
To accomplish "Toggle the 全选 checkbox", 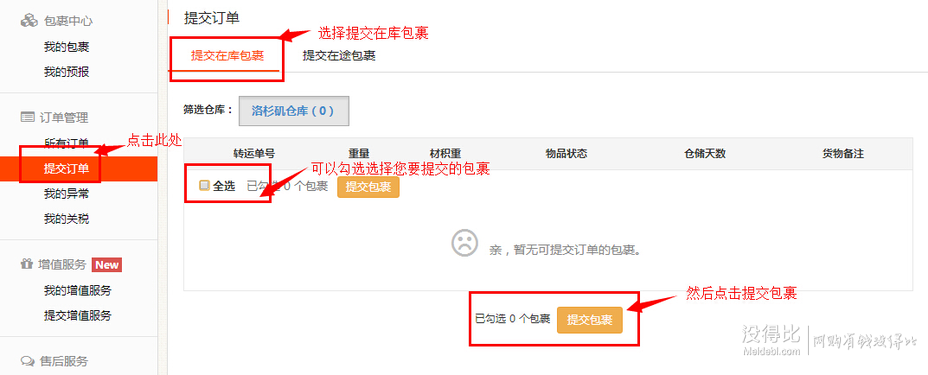I will click(x=204, y=186).
